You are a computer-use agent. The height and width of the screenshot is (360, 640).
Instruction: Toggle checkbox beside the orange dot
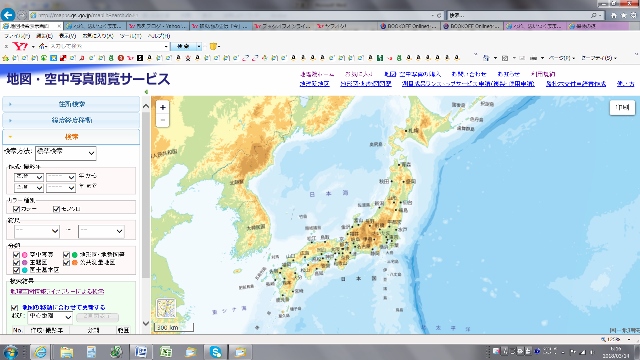(x=67, y=262)
